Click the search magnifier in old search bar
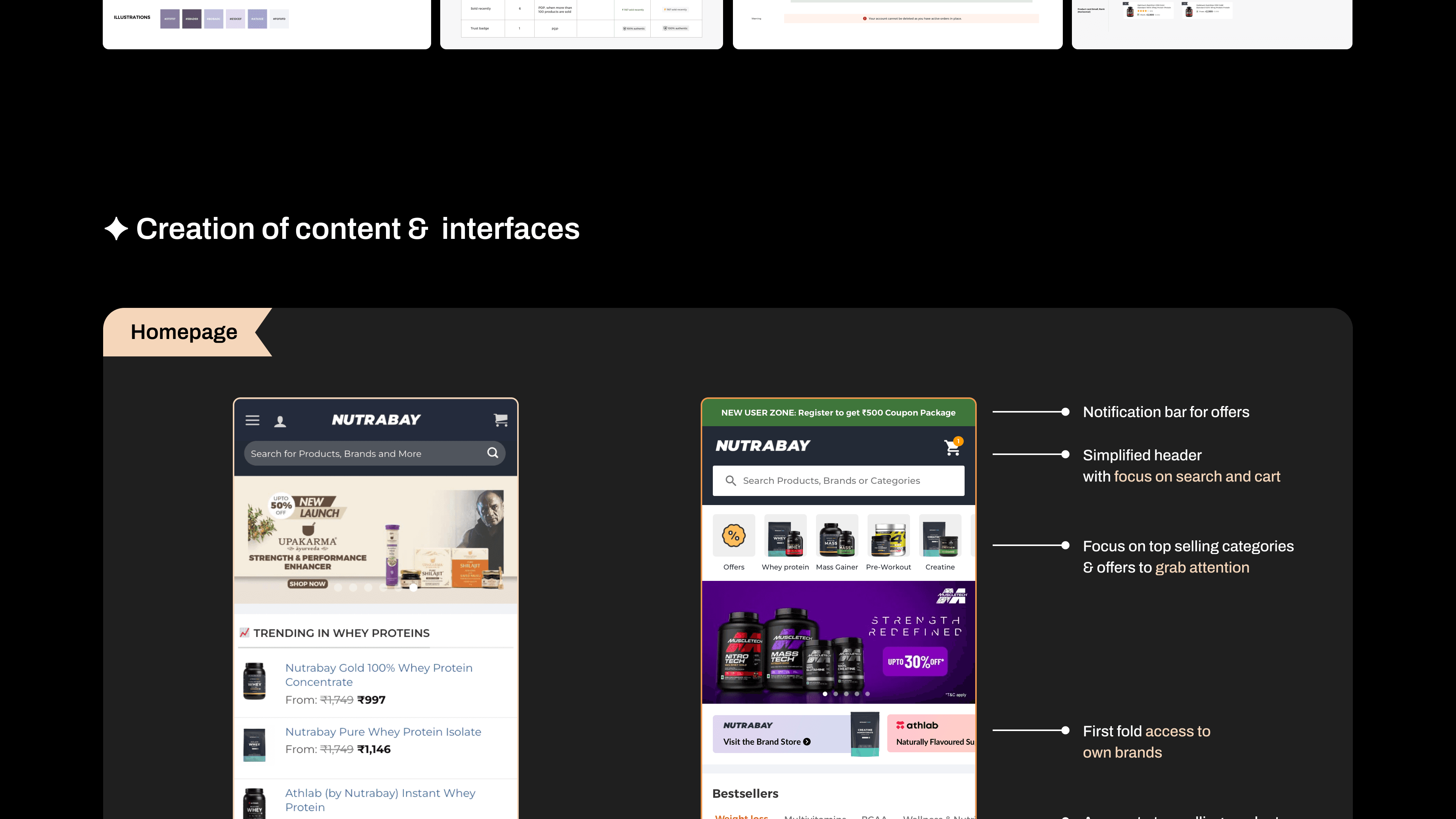The height and width of the screenshot is (819, 1456). [492, 453]
